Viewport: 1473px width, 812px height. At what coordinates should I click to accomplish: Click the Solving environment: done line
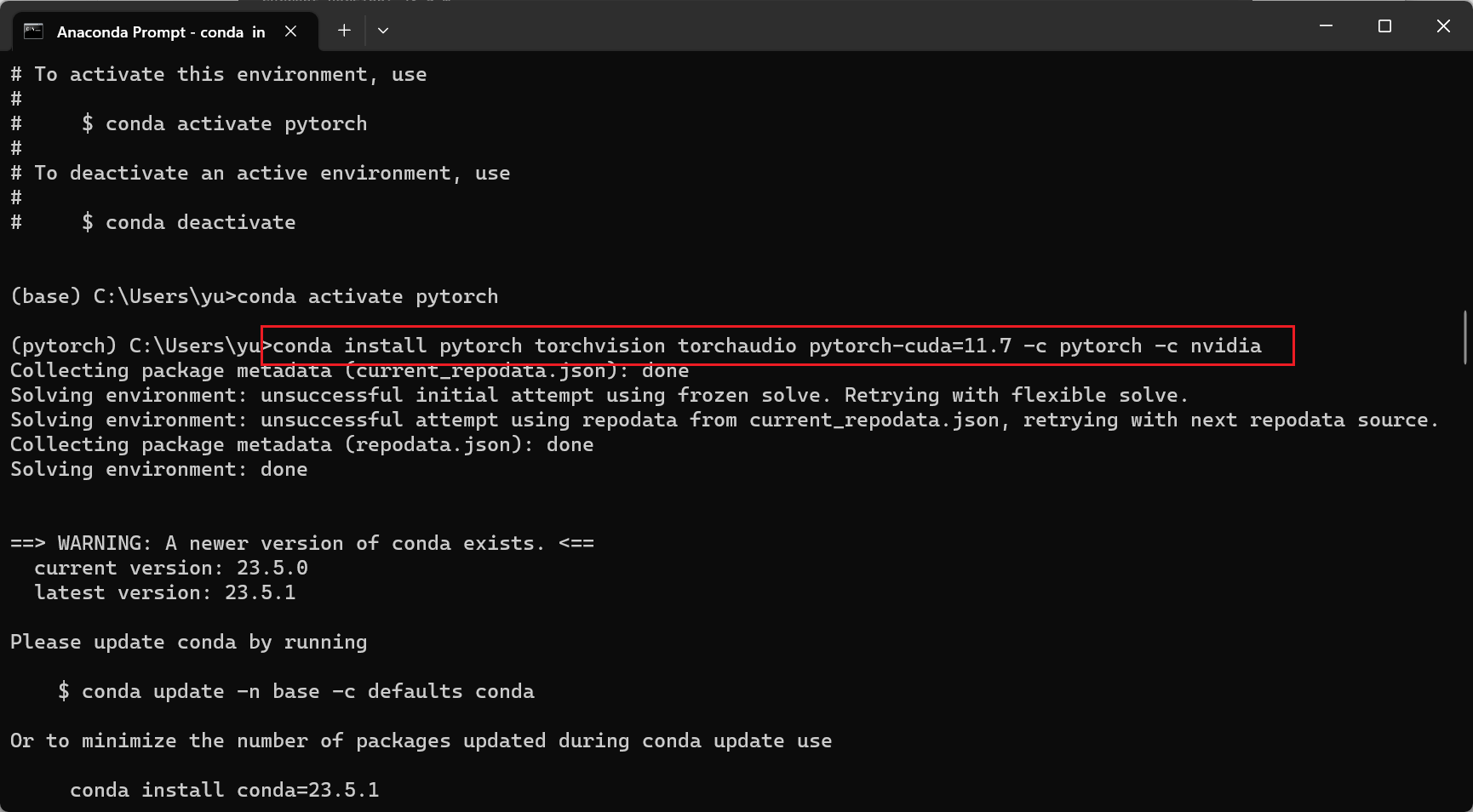158,468
